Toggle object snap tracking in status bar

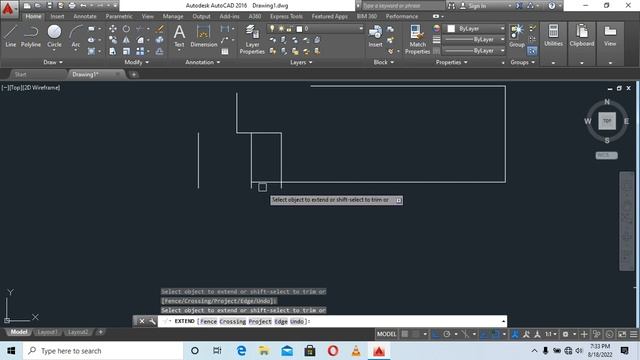click(484, 334)
